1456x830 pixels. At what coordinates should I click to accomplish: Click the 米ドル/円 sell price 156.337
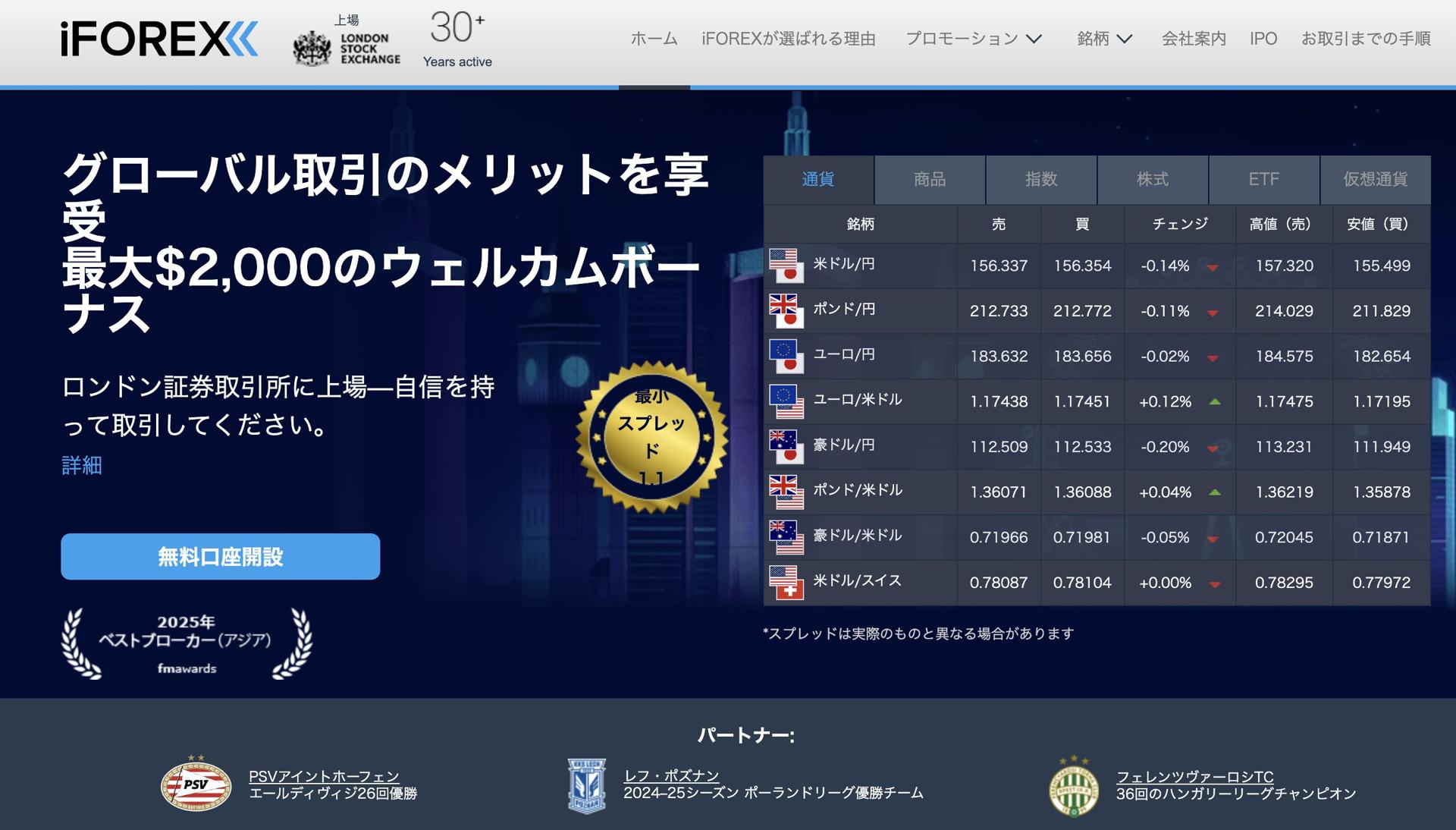pyautogui.click(x=999, y=266)
